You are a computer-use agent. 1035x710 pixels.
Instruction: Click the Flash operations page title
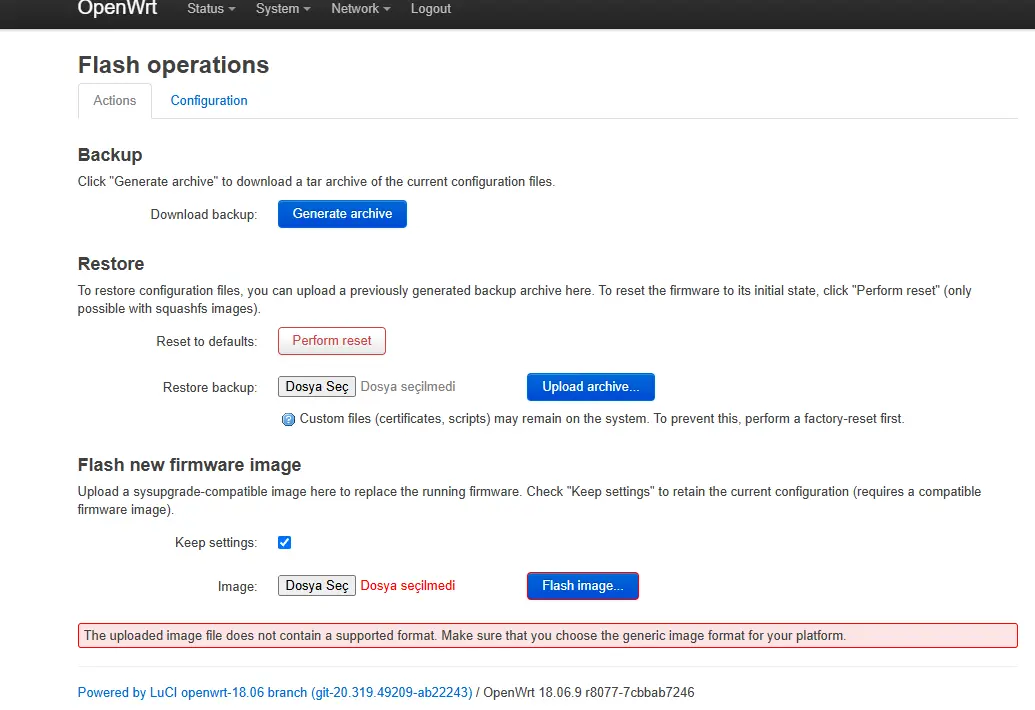click(174, 65)
